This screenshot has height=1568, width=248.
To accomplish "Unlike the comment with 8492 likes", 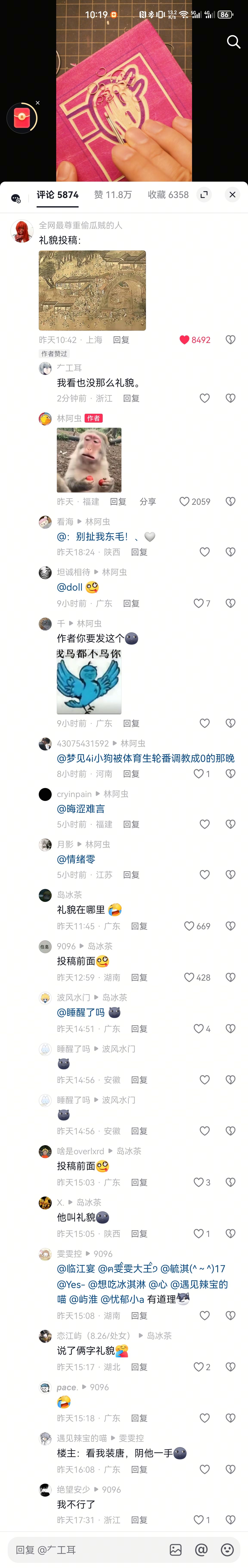I will point(195,340).
